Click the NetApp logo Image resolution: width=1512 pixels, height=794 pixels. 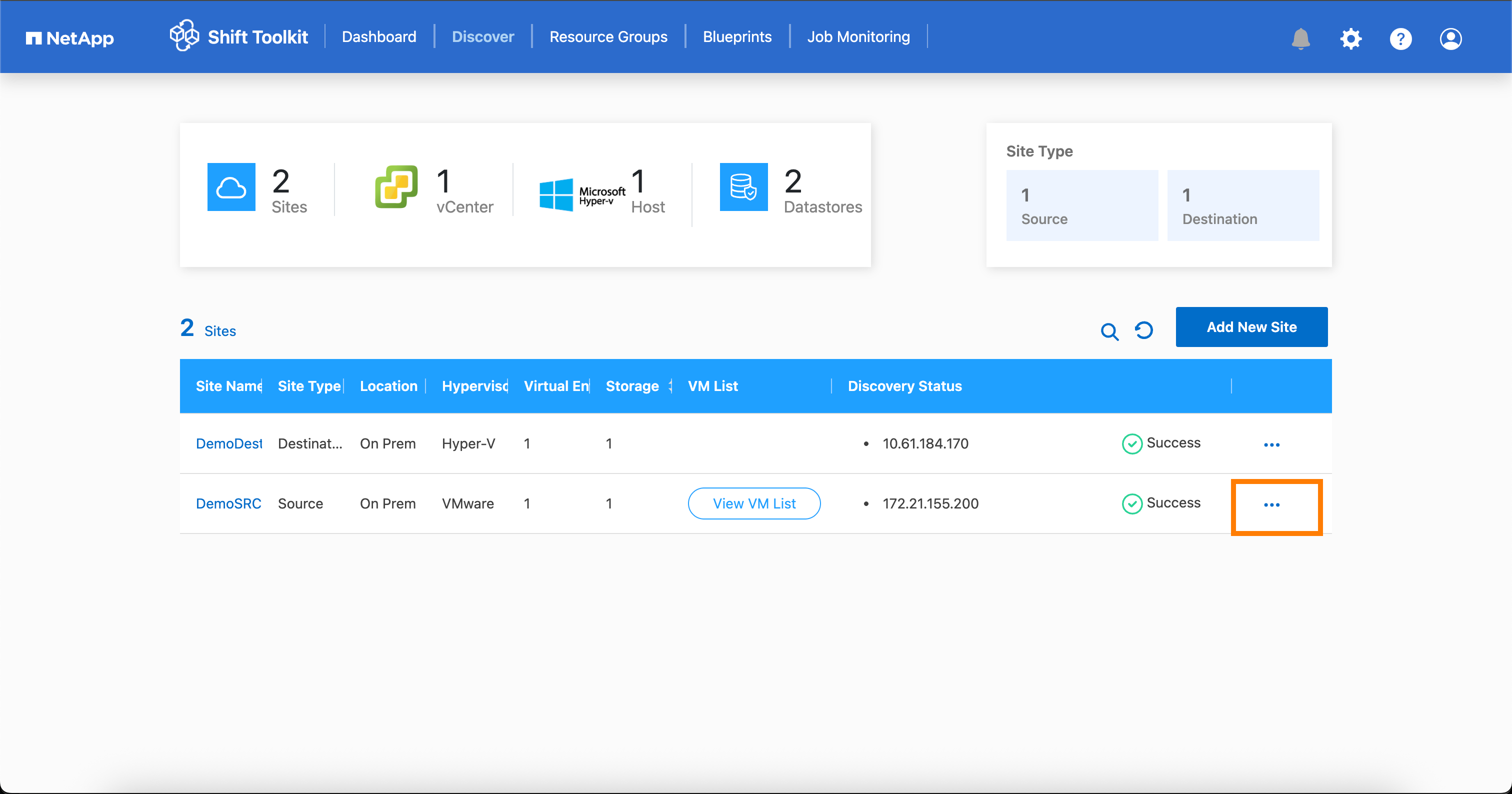tap(70, 38)
